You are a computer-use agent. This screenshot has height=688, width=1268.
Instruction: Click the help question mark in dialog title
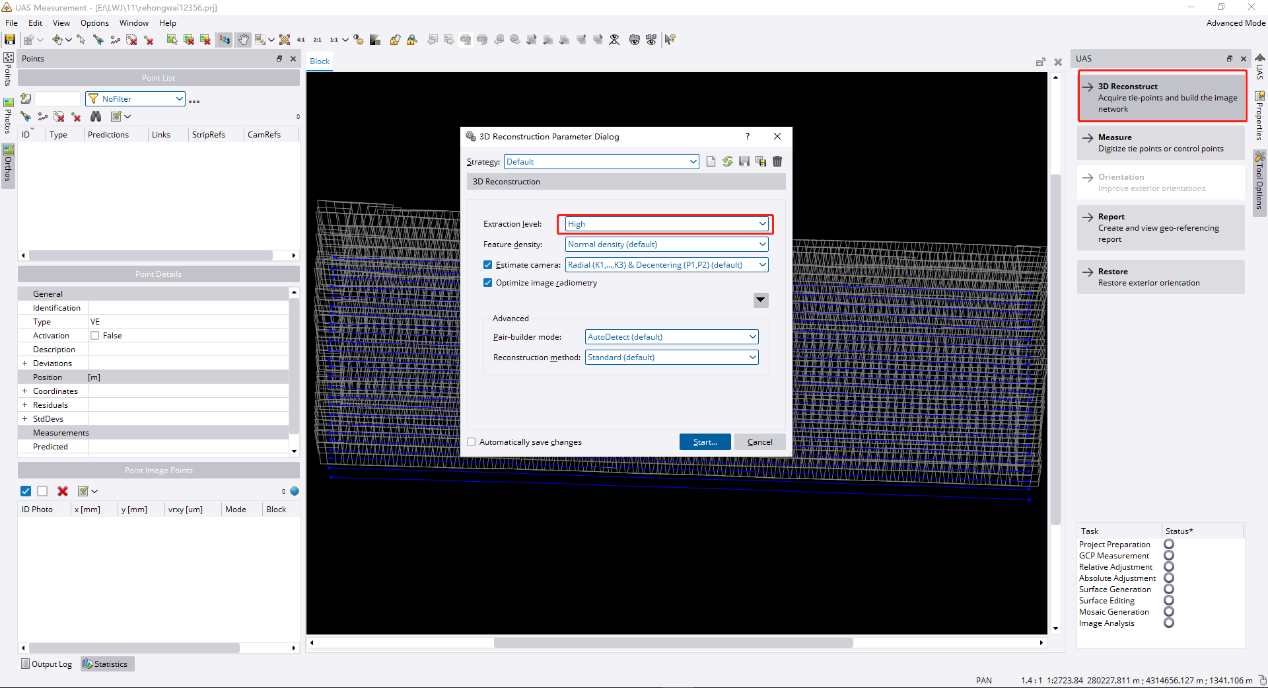click(747, 136)
